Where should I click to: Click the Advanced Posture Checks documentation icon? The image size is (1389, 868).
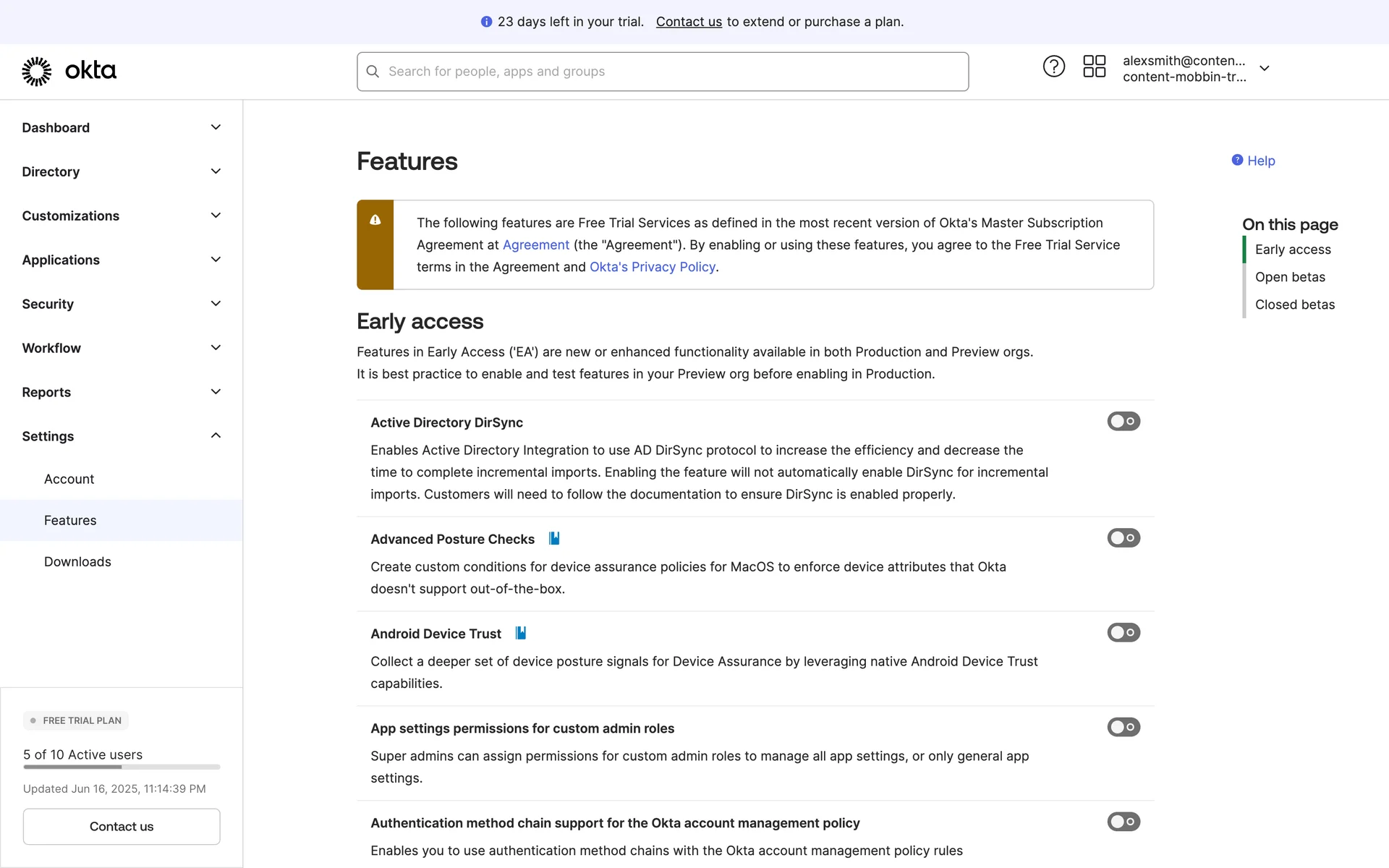point(554,538)
